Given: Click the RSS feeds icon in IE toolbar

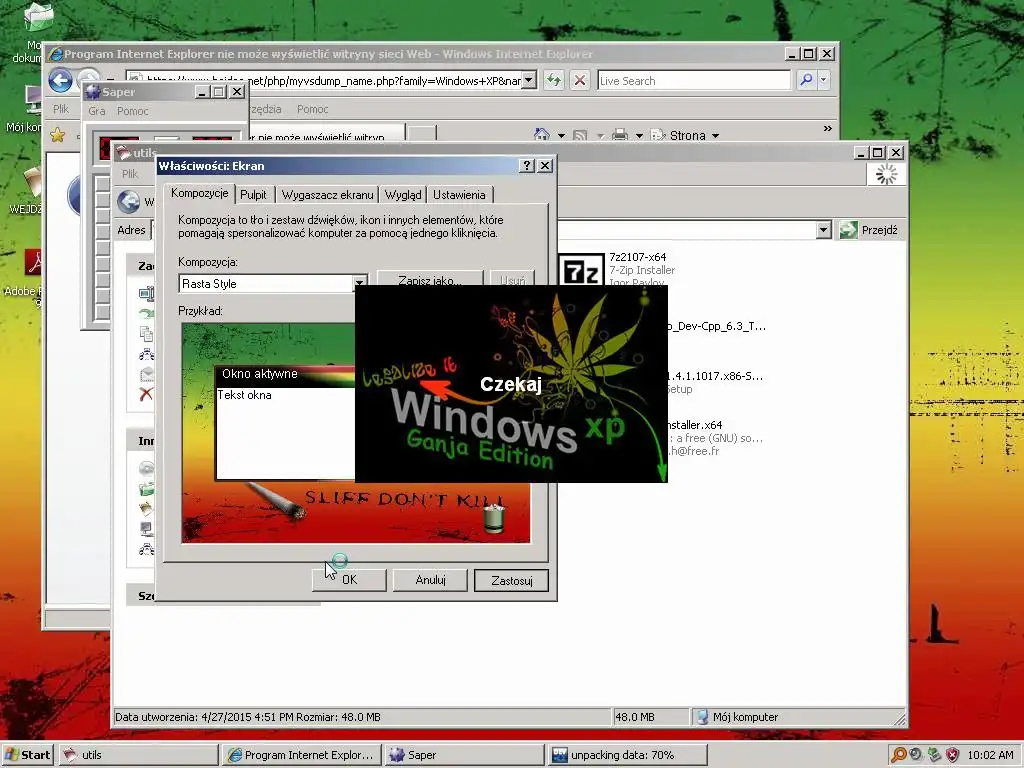Looking at the screenshot, I should (579, 136).
